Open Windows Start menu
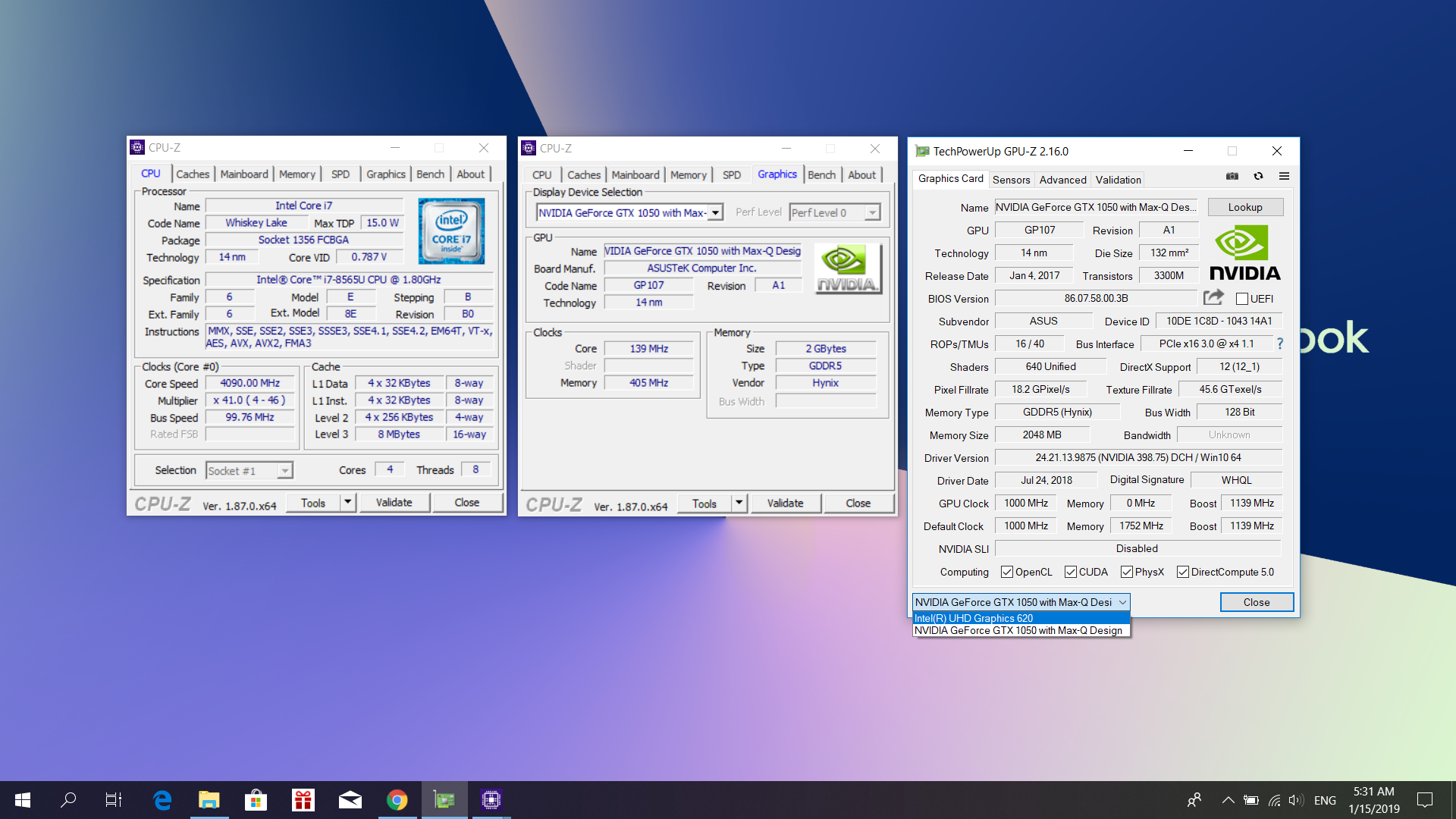The width and height of the screenshot is (1456, 819). tap(23, 799)
